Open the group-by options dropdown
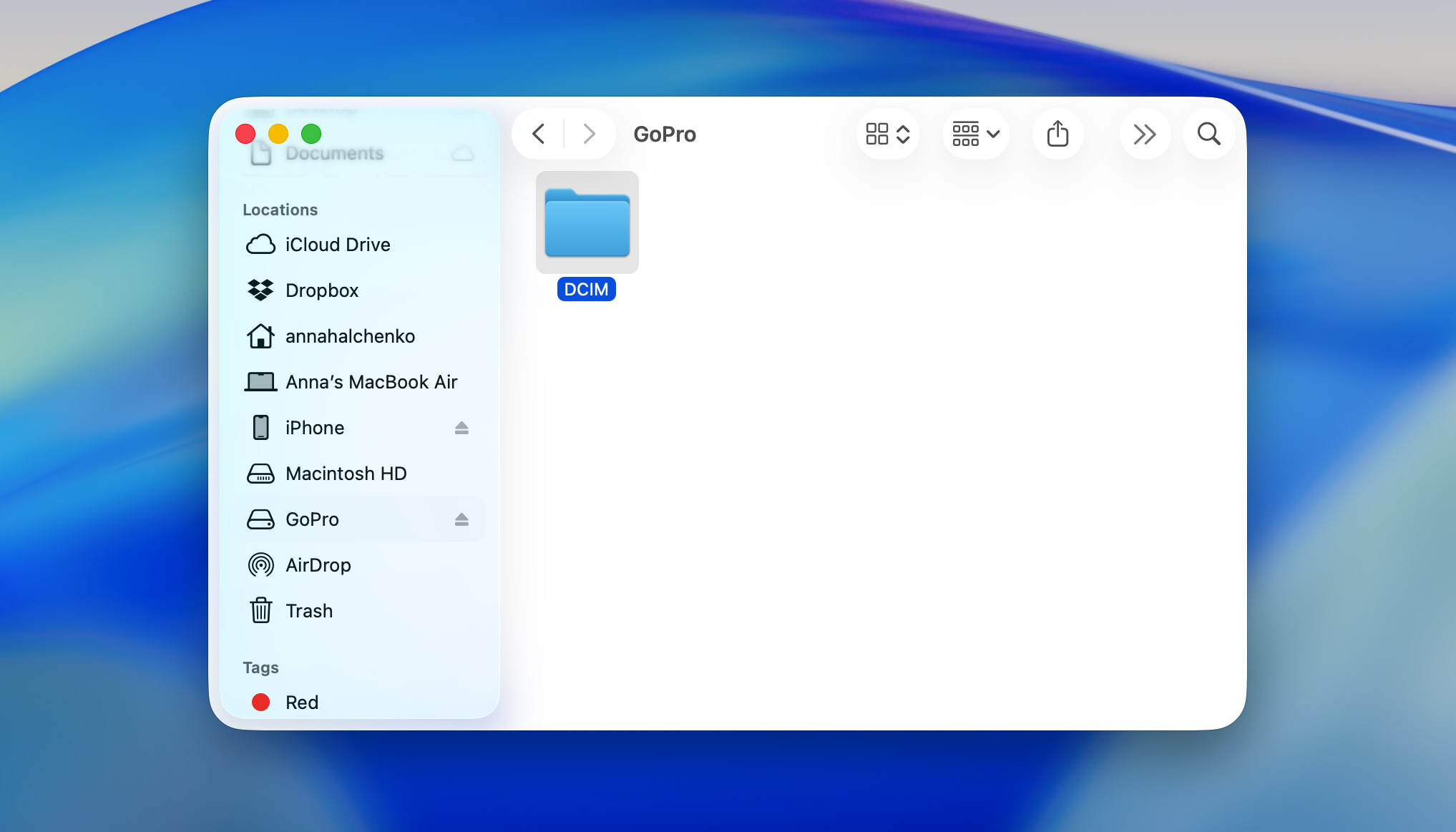 (975, 134)
